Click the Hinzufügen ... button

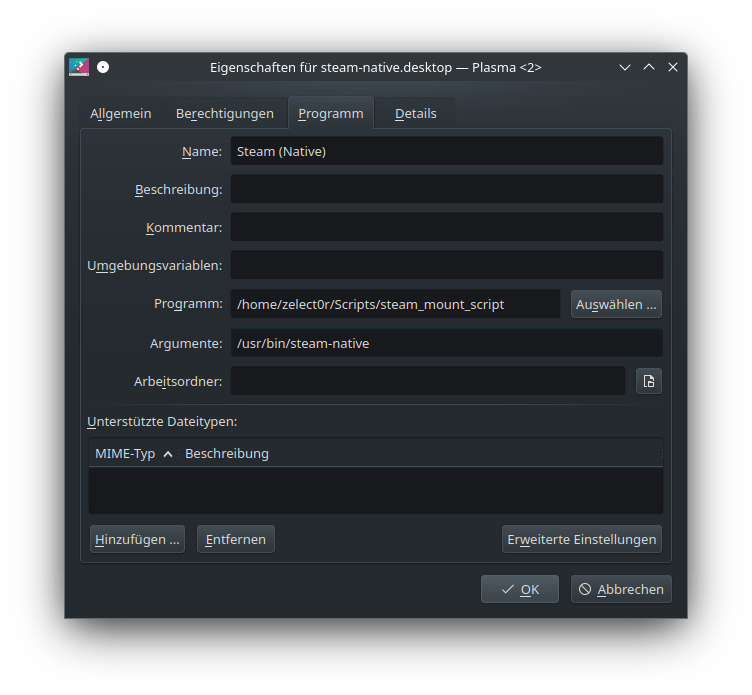(137, 539)
